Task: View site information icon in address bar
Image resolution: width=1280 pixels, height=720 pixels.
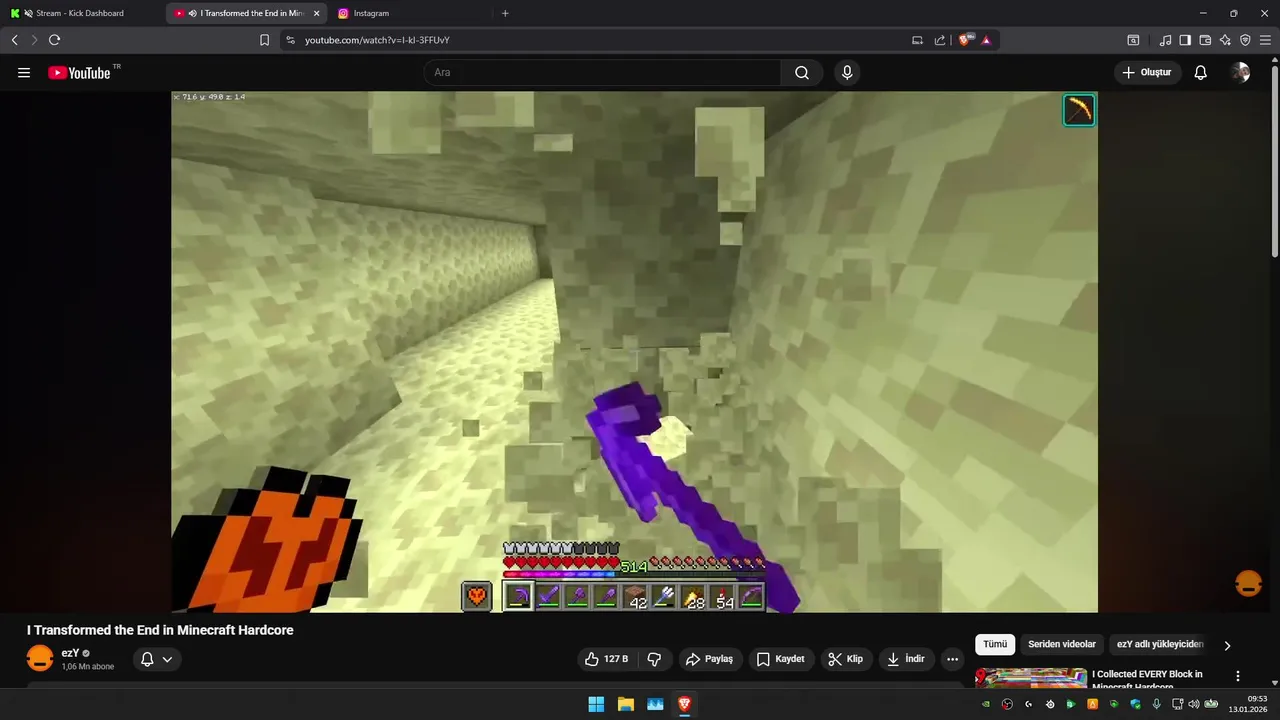Action: pyautogui.click(x=290, y=40)
